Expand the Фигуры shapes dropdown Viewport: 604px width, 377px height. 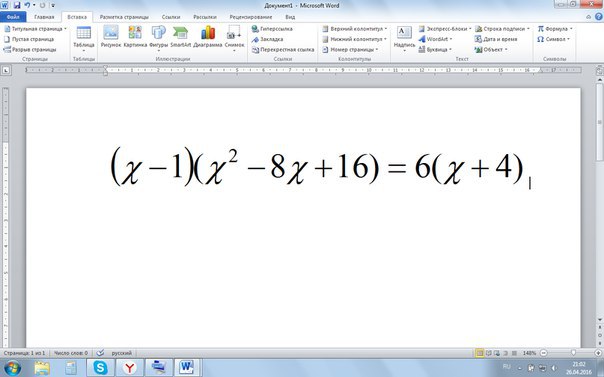(158, 38)
